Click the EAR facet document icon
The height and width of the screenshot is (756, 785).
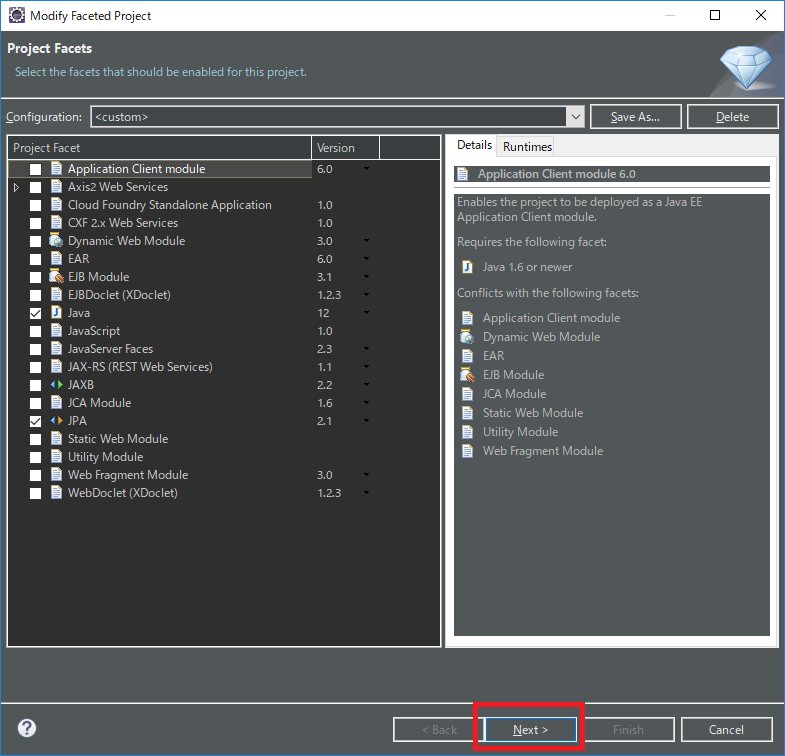click(x=57, y=259)
